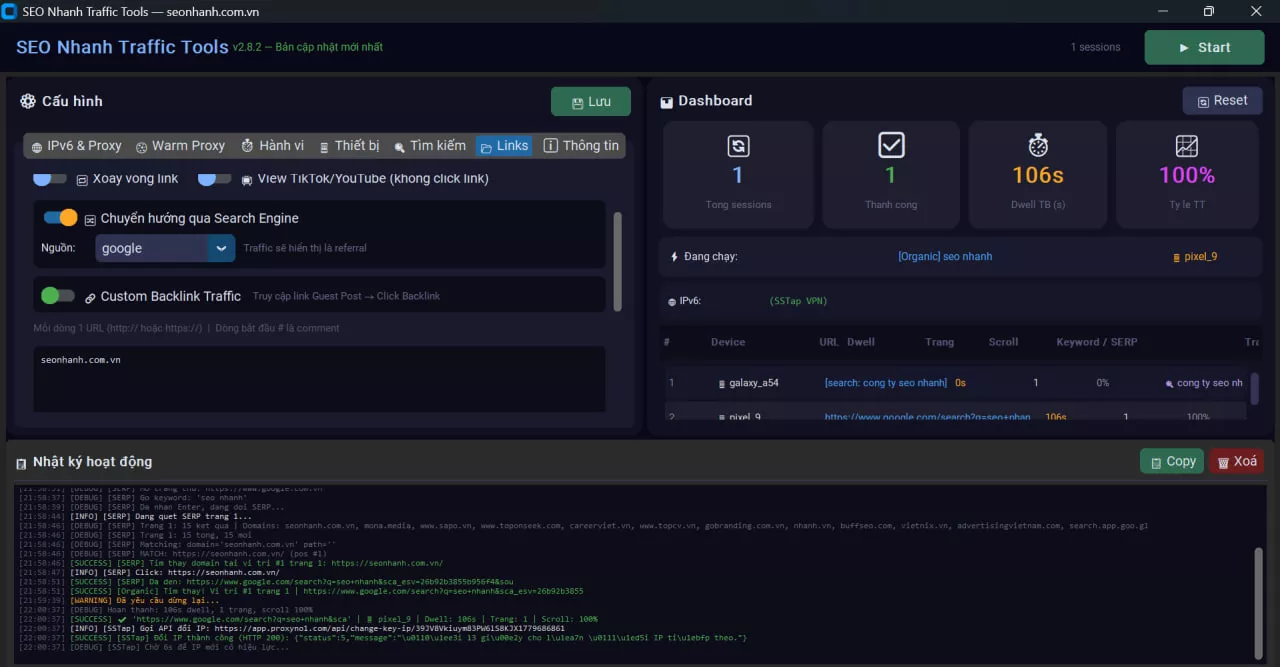Click the dropdown arrow next to google
1280x667 pixels.
[221, 248]
